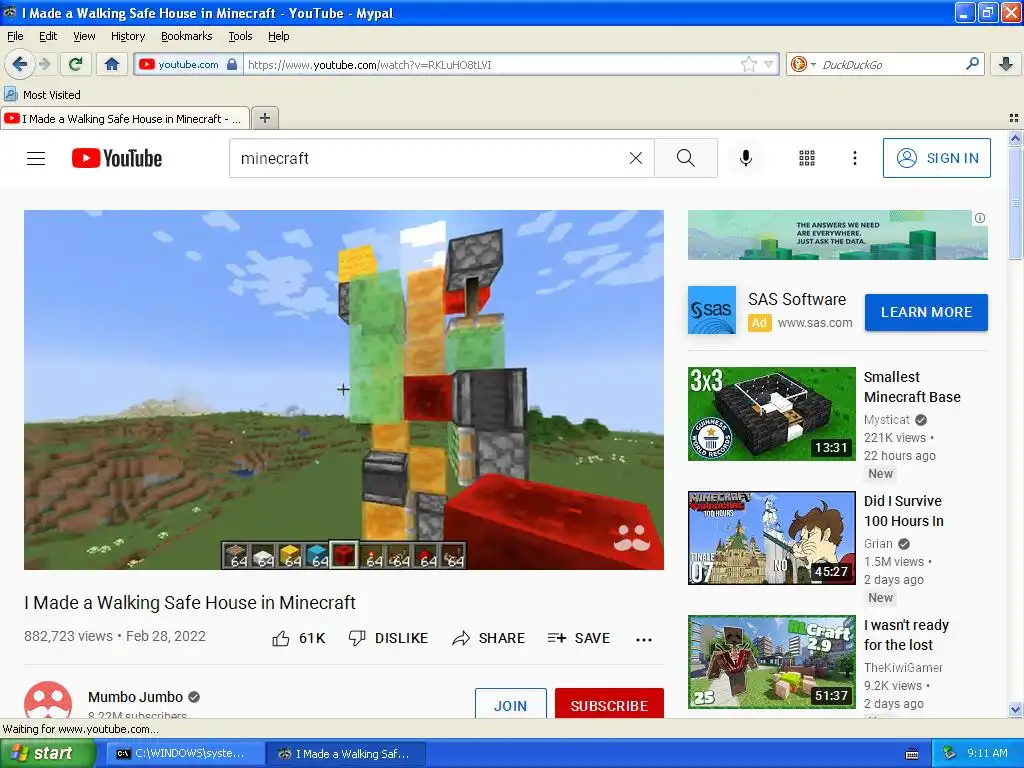
Task: Go back with the browser back arrow
Action: pos(19,64)
